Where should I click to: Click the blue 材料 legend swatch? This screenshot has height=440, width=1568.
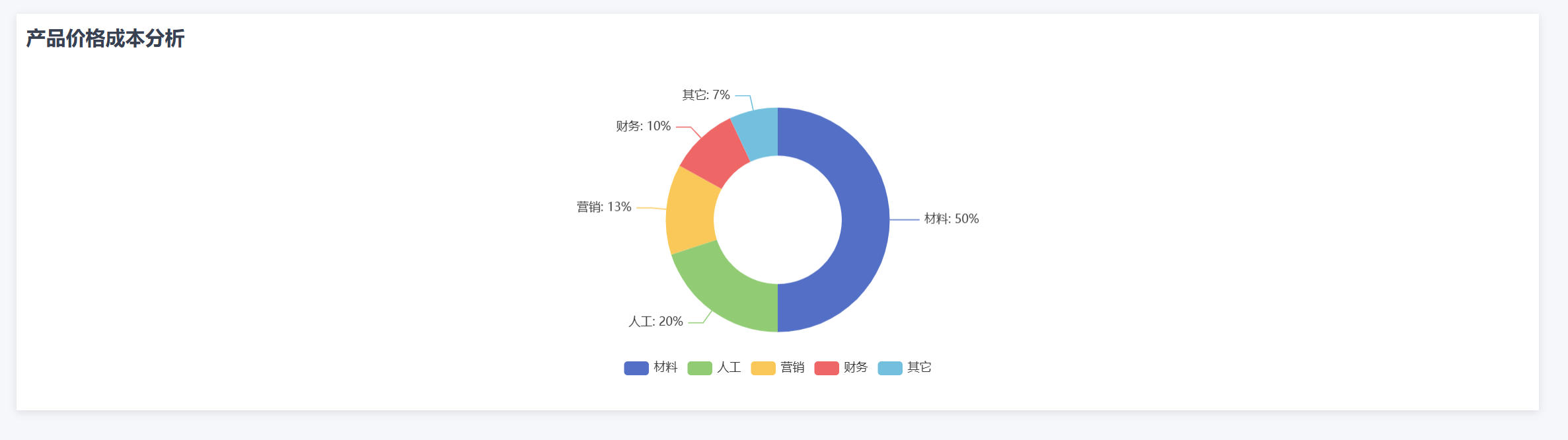tap(636, 368)
